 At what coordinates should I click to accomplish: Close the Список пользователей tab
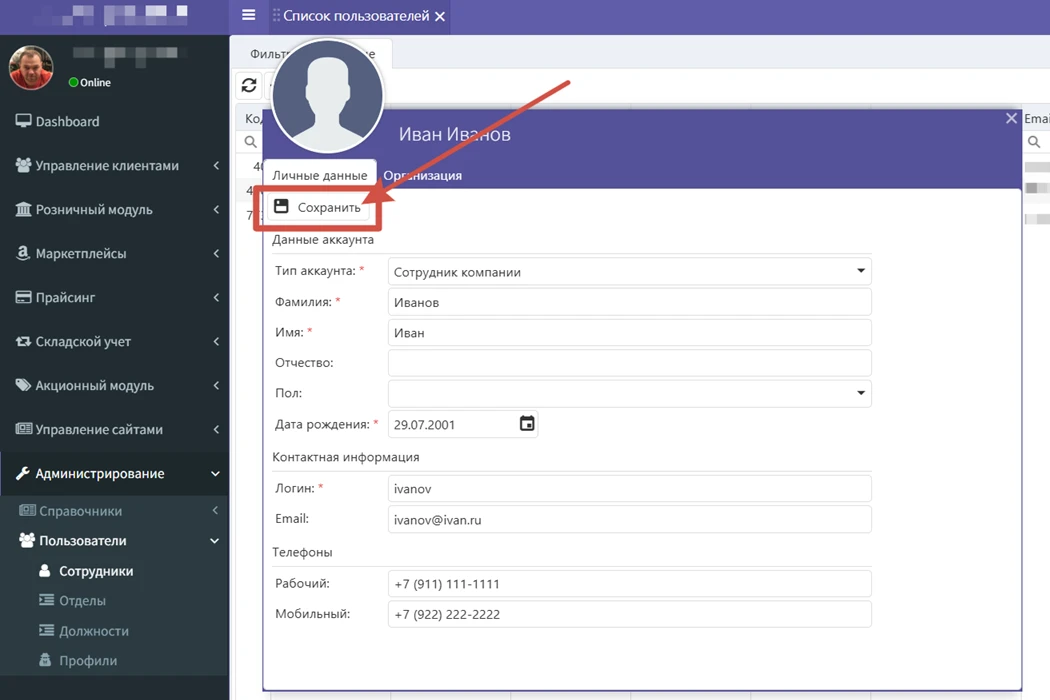click(x=440, y=16)
